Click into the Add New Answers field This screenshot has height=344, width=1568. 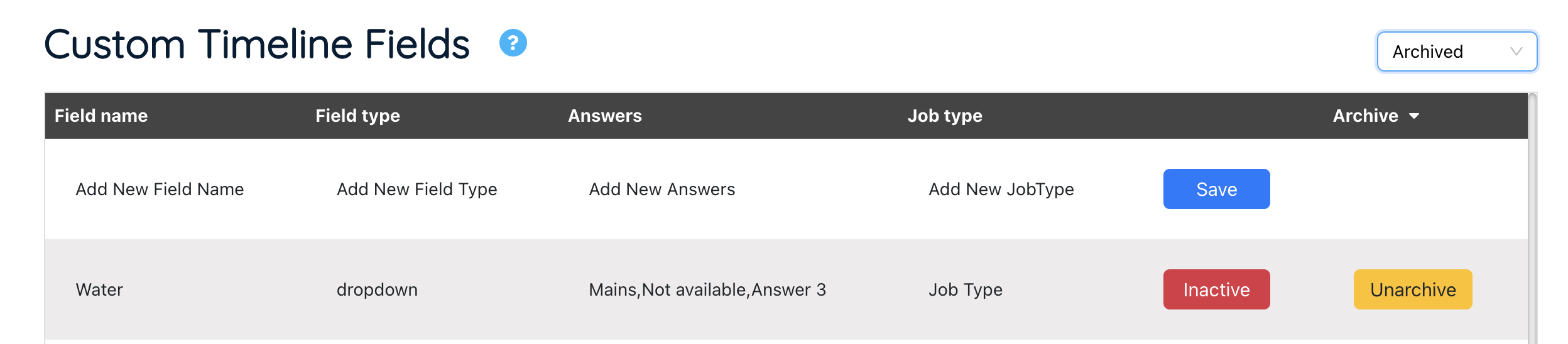pyautogui.click(x=661, y=190)
